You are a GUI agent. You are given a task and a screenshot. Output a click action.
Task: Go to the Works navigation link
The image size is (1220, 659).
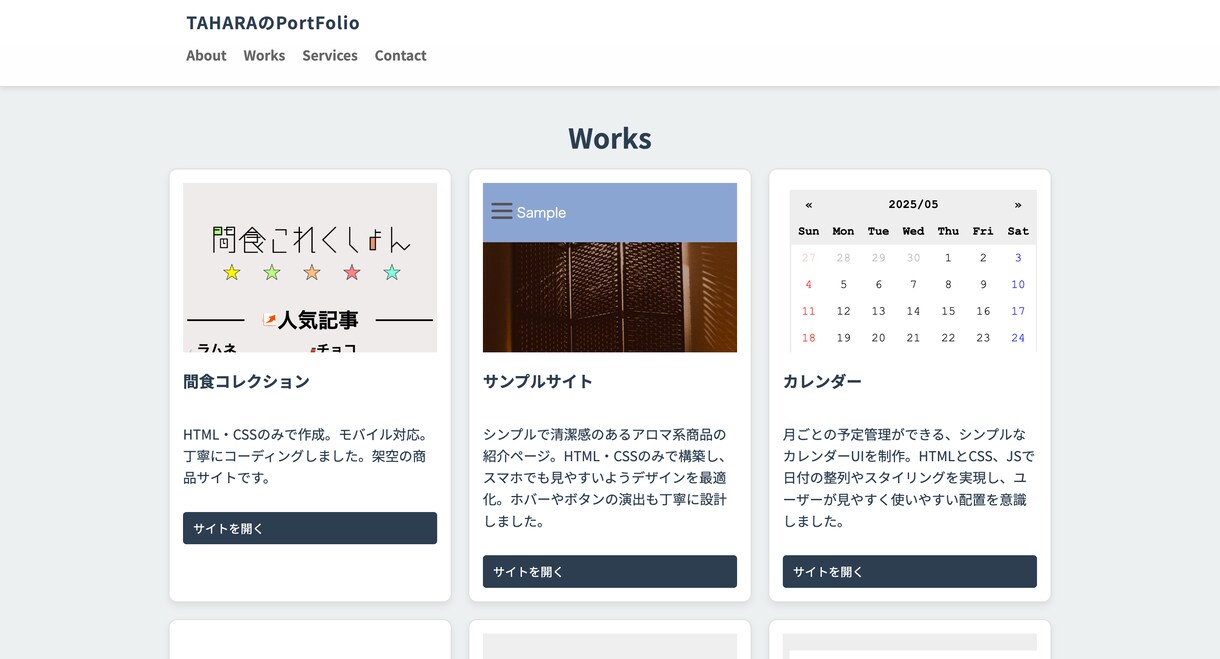[264, 55]
